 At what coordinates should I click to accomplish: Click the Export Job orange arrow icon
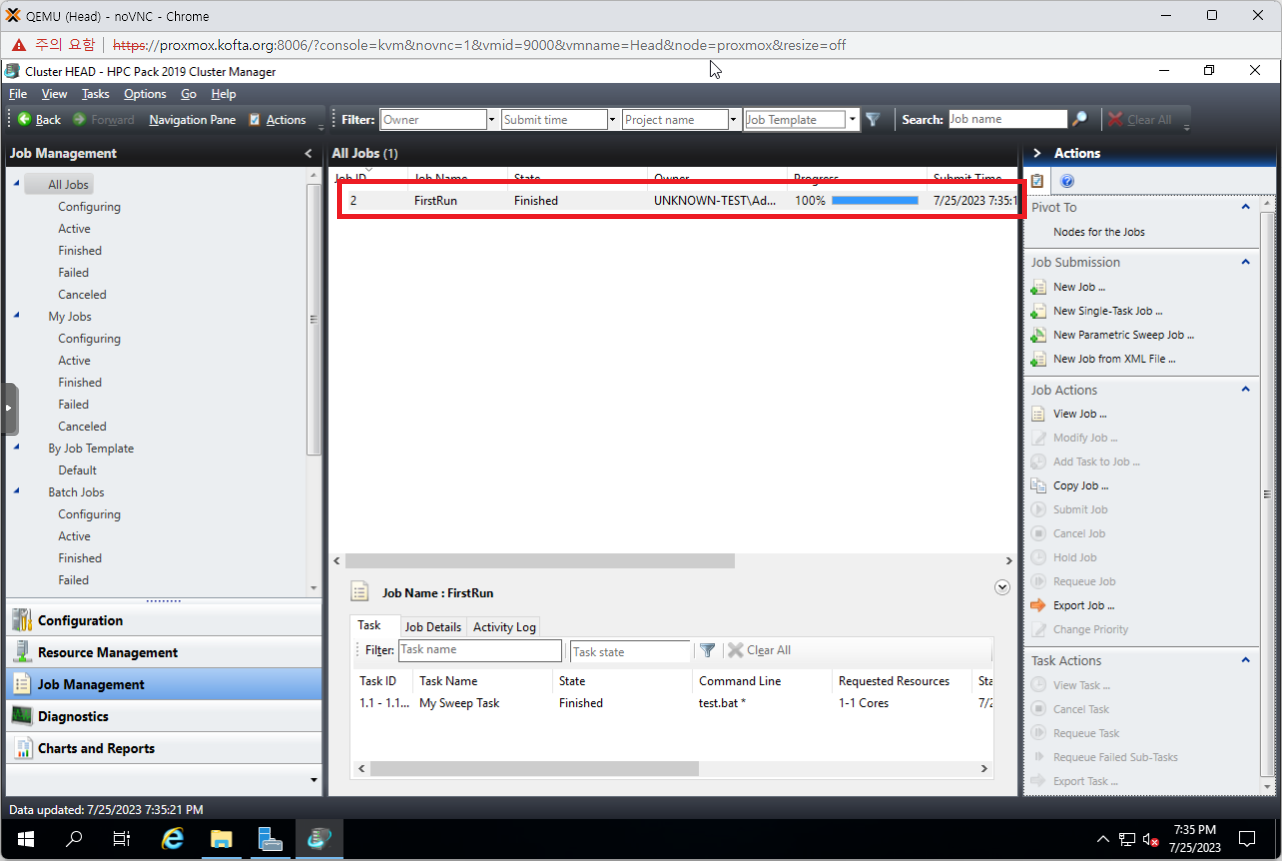coord(1038,605)
